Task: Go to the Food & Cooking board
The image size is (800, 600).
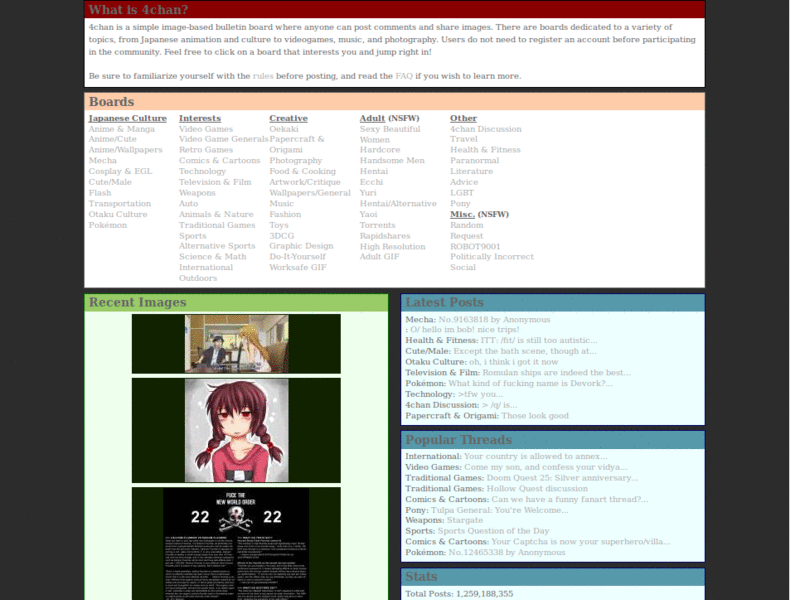Action: click(x=303, y=171)
